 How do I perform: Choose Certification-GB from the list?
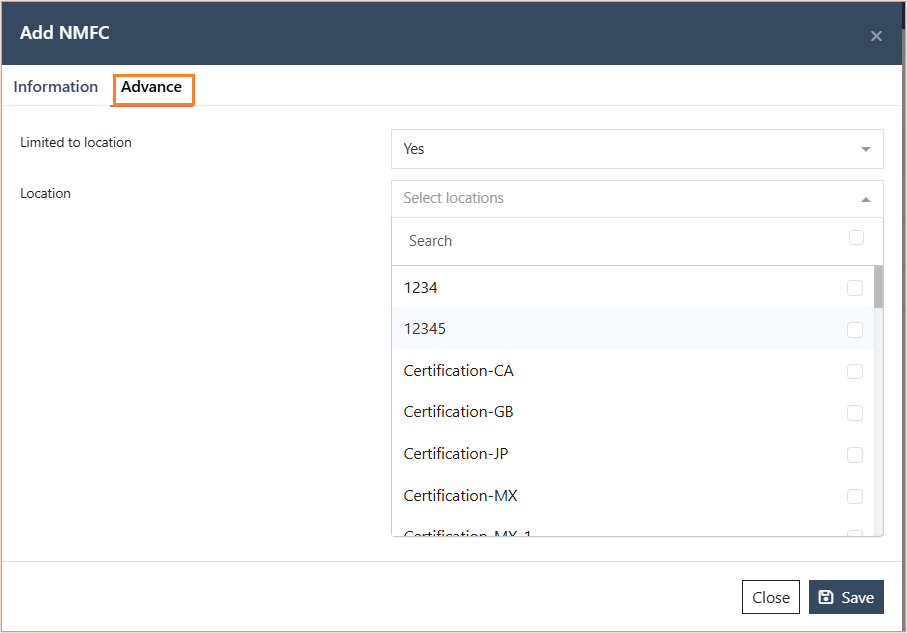click(x=633, y=412)
